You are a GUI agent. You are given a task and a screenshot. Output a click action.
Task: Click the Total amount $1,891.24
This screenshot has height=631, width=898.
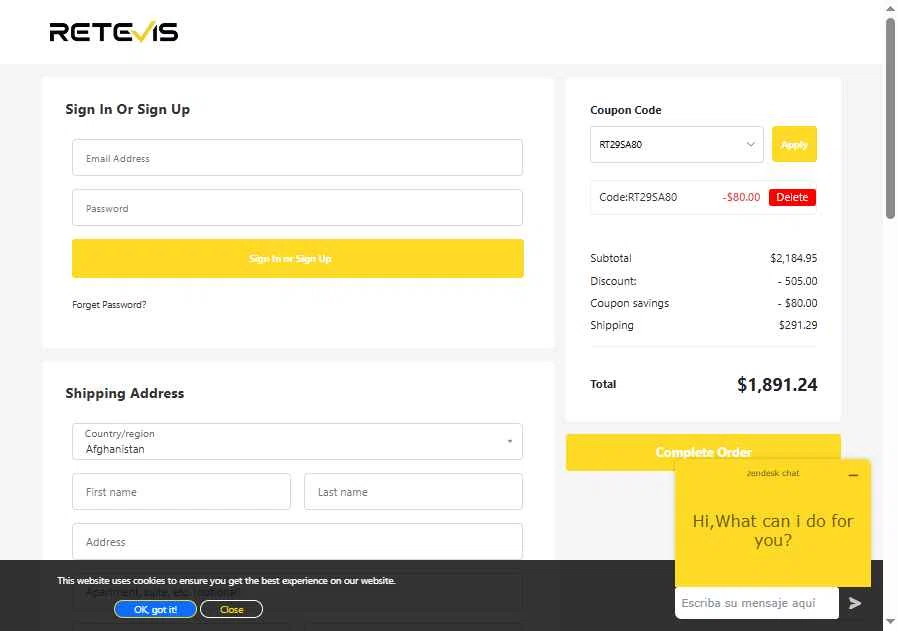point(777,384)
